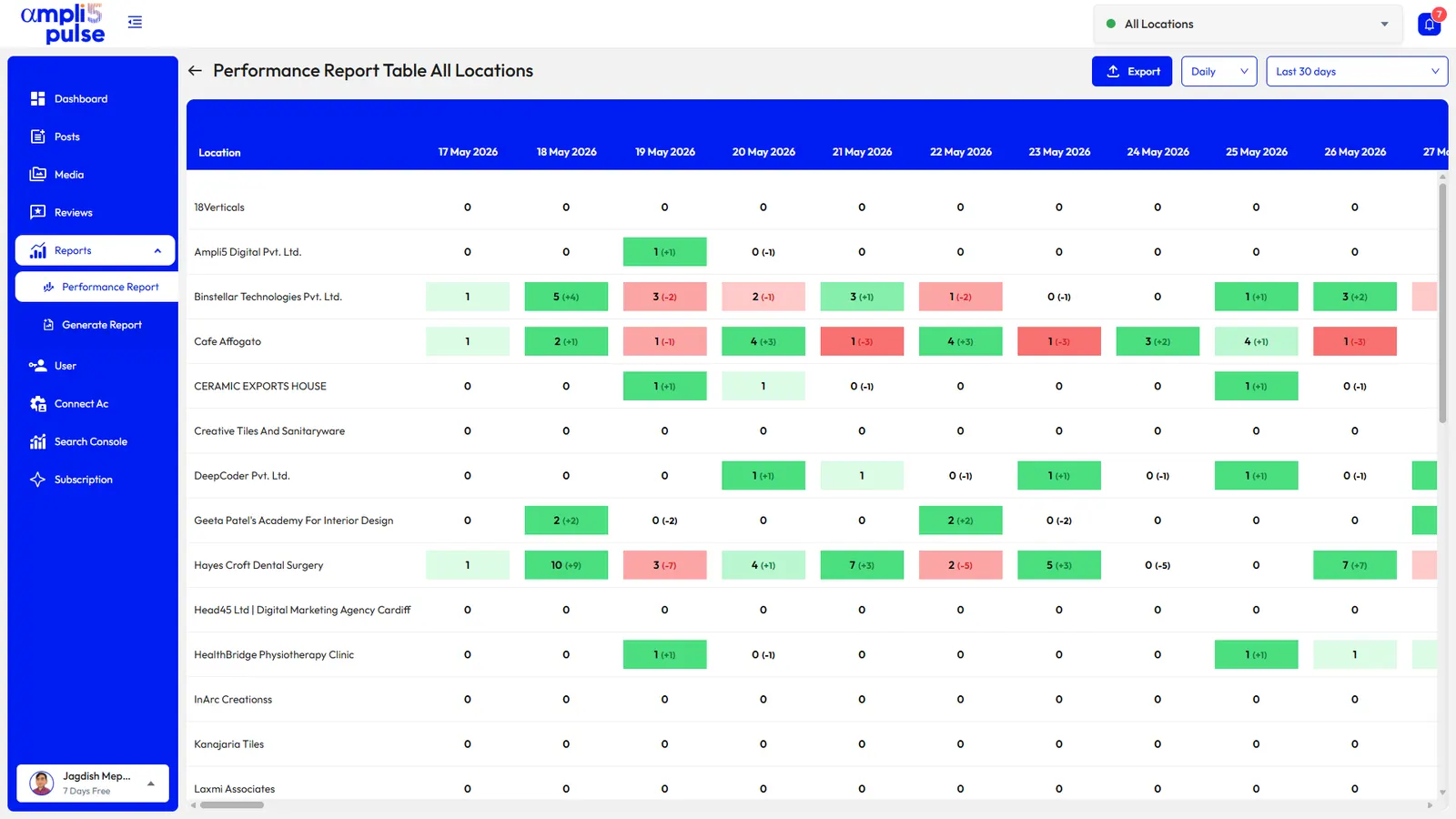Click the horizontal scrollbar under the table
The image size is (1456, 819).
(232, 805)
